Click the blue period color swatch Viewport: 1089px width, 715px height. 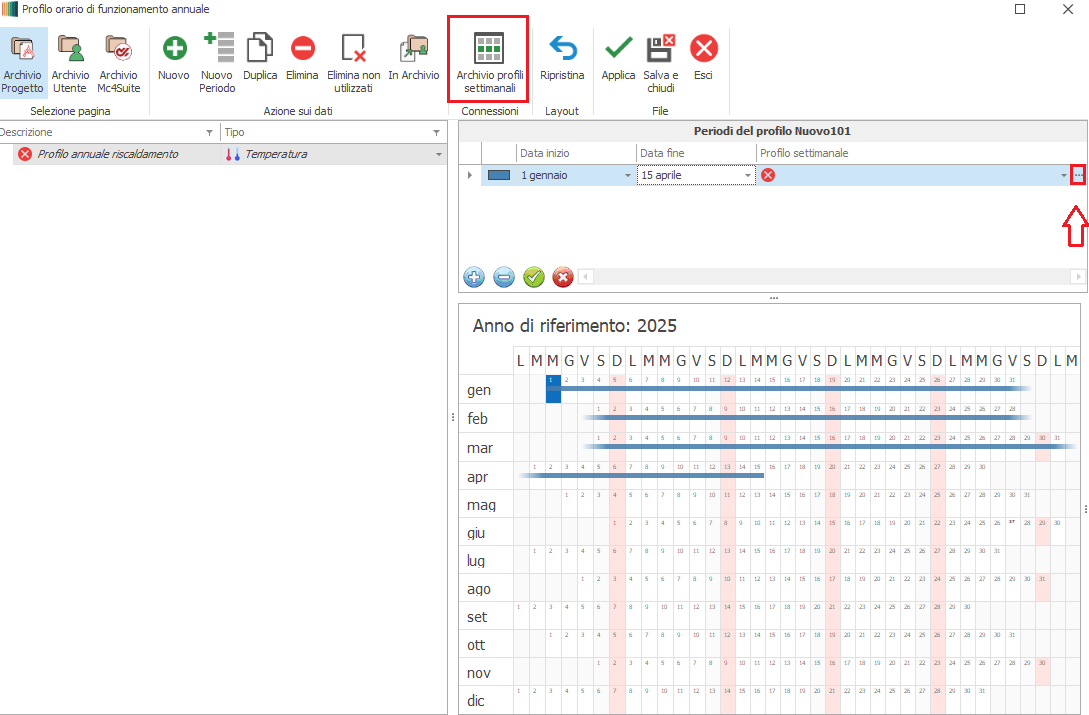(x=499, y=175)
